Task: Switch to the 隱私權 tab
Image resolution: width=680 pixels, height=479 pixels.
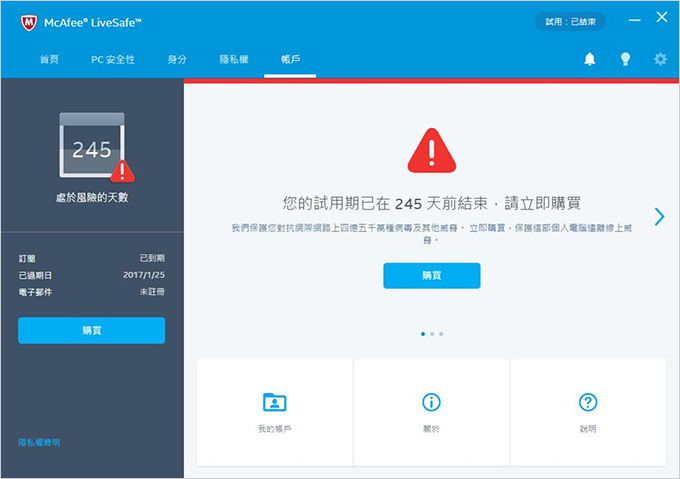Action: [233, 59]
